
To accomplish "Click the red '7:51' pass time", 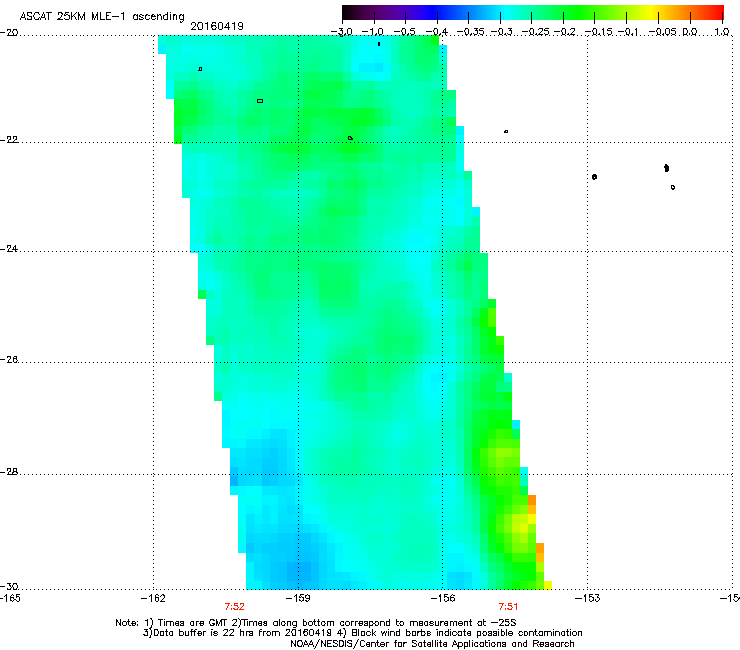I will coord(508,607).
